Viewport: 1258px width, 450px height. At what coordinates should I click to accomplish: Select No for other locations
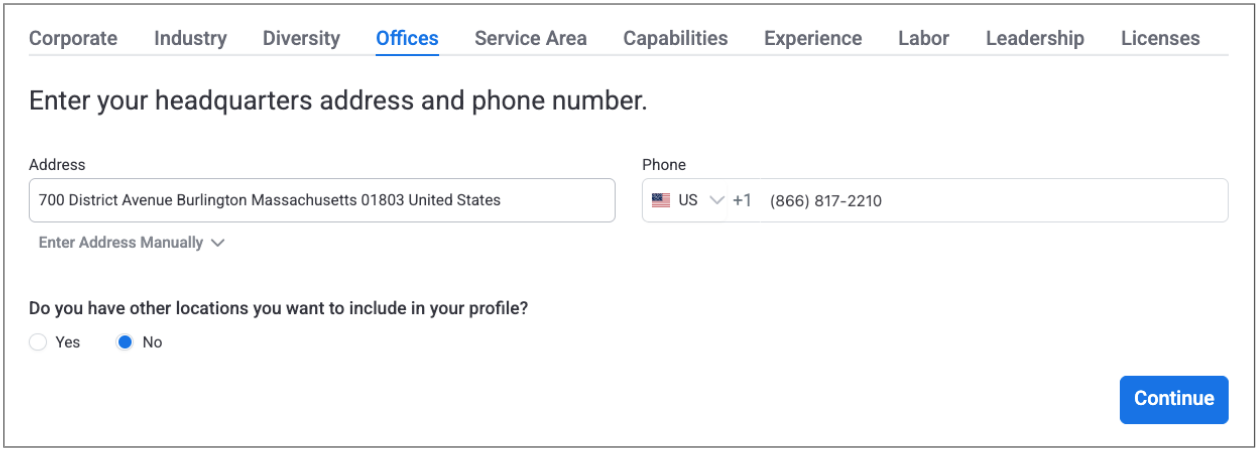[x=125, y=342]
